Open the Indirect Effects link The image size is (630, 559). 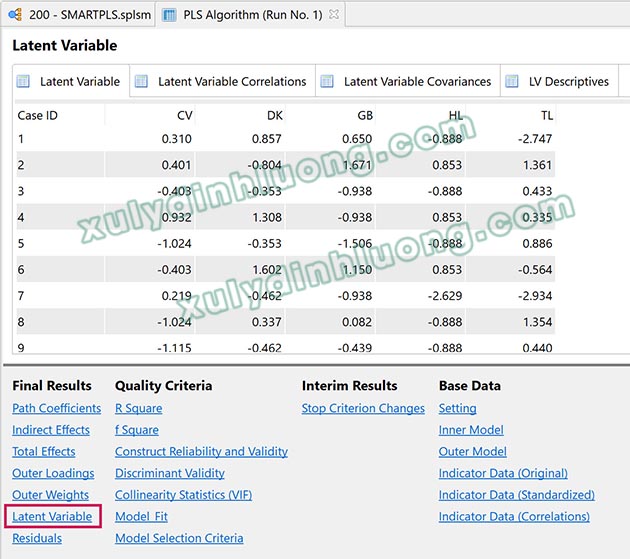51,430
